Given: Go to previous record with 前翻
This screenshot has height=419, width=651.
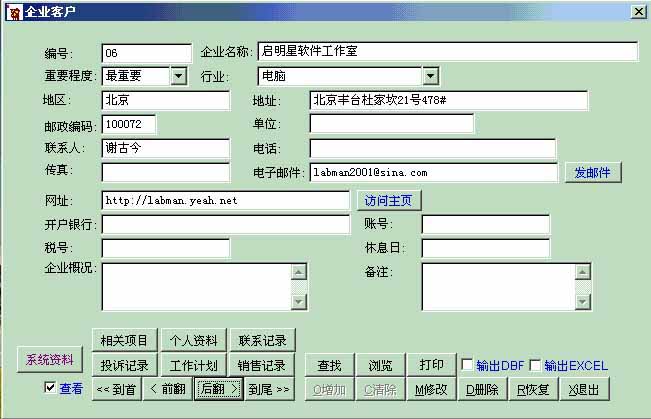Looking at the screenshot, I should tap(168, 389).
